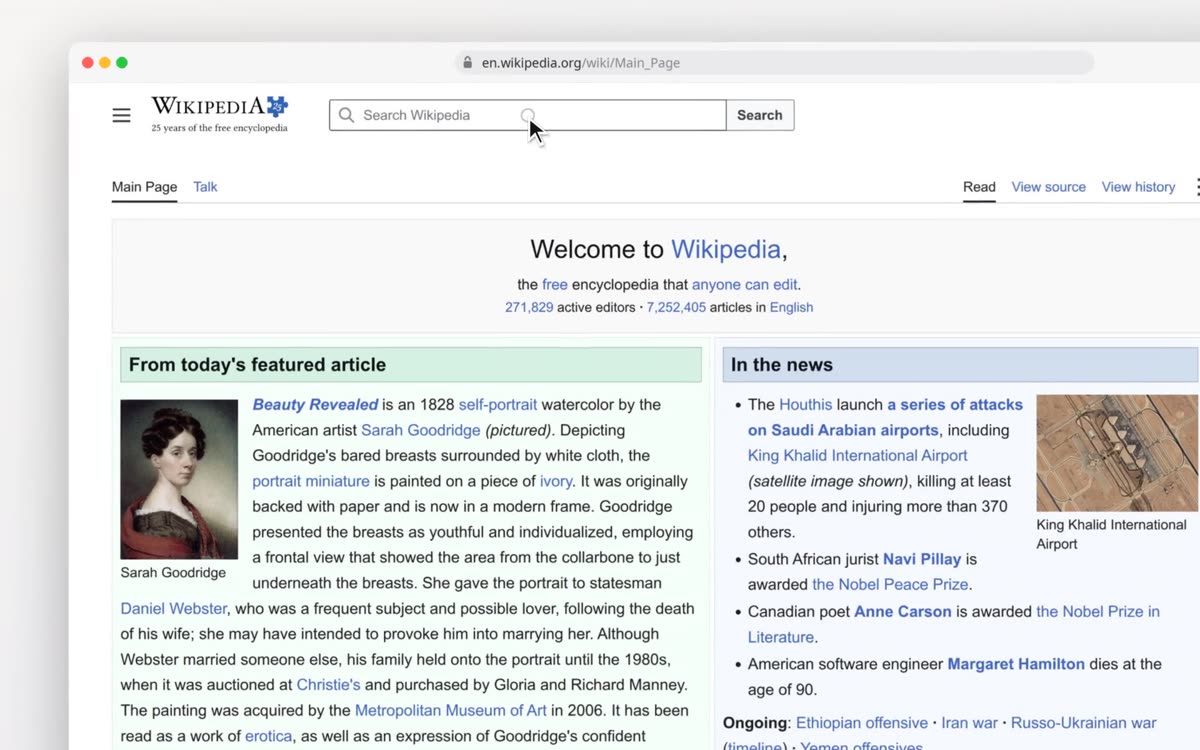The height and width of the screenshot is (750, 1200).
Task: Open 'a series of attacks on Saudi Arabian airports'
Action: tap(885, 417)
